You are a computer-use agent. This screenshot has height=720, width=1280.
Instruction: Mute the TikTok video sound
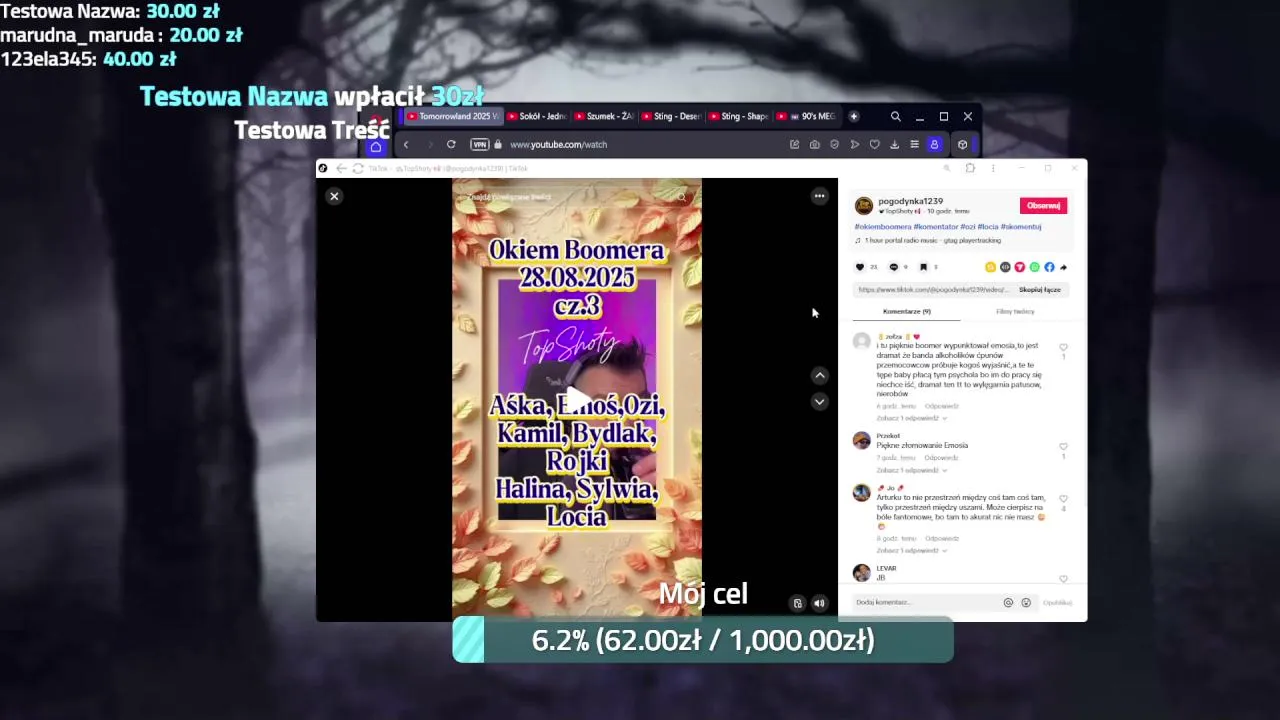[819, 603]
